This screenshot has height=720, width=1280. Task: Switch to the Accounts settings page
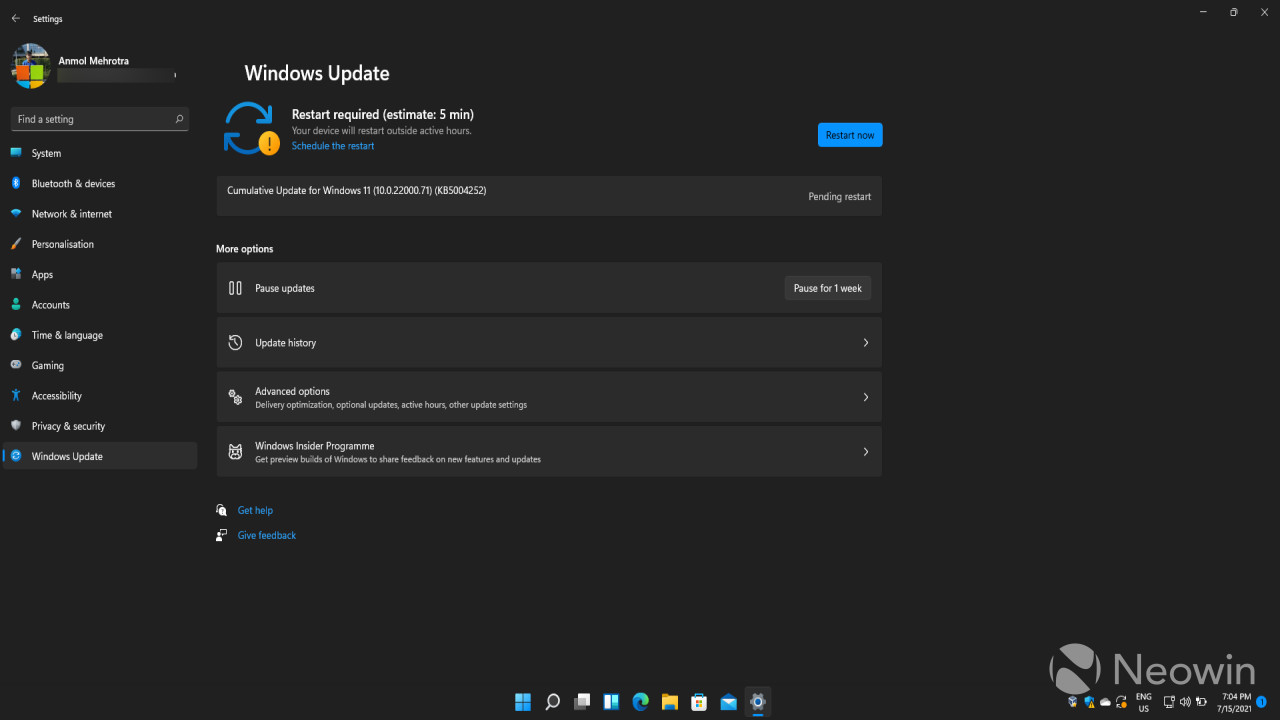click(x=48, y=304)
